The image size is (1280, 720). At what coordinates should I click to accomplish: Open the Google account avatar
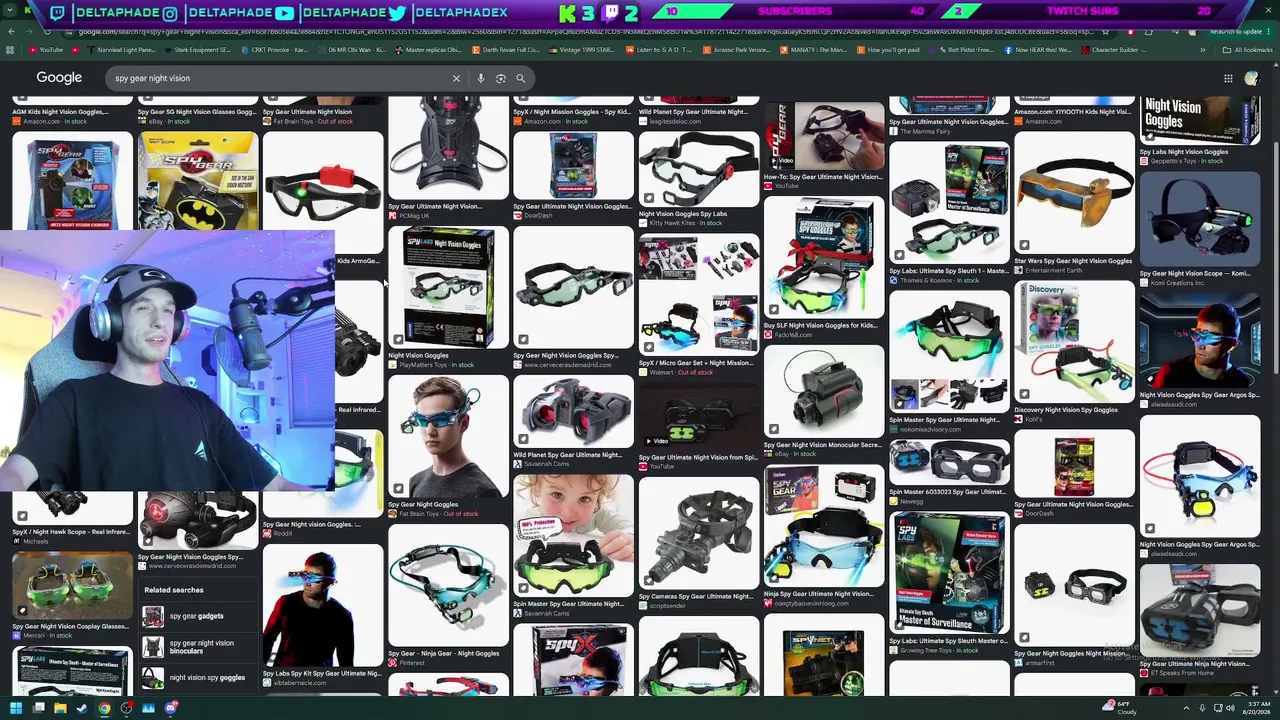click(x=1252, y=78)
